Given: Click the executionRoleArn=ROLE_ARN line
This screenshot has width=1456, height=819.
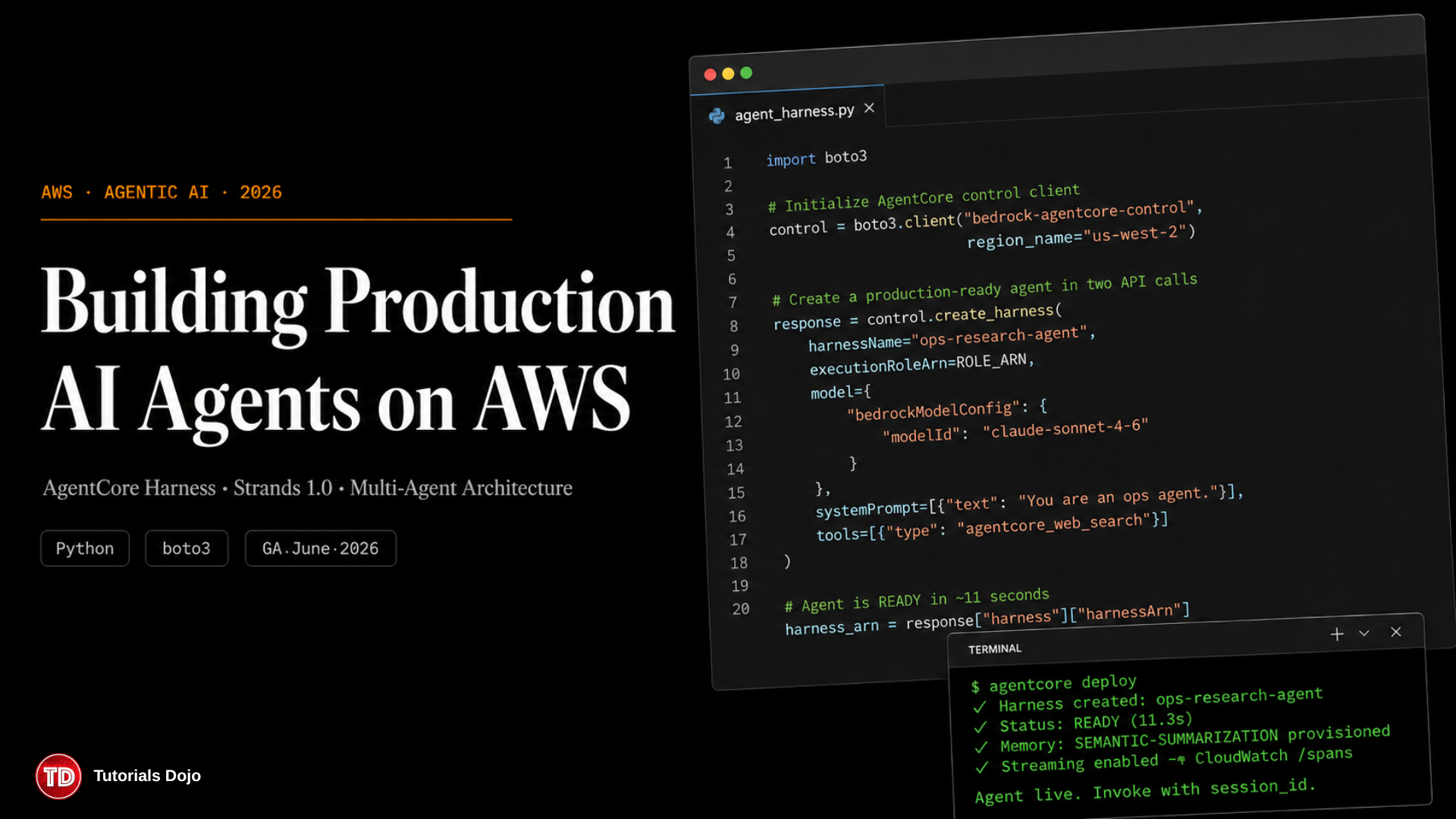Looking at the screenshot, I should click(x=921, y=364).
